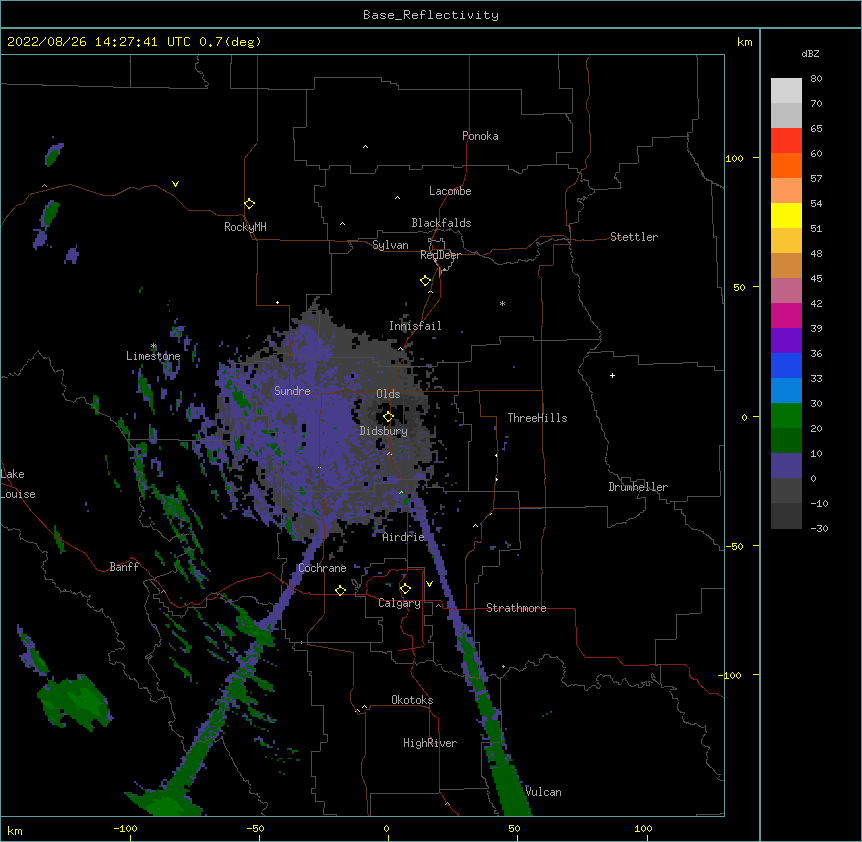This screenshot has width=862, height=842.
Task: Click the Okotoks label
Action: click(412, 700)
